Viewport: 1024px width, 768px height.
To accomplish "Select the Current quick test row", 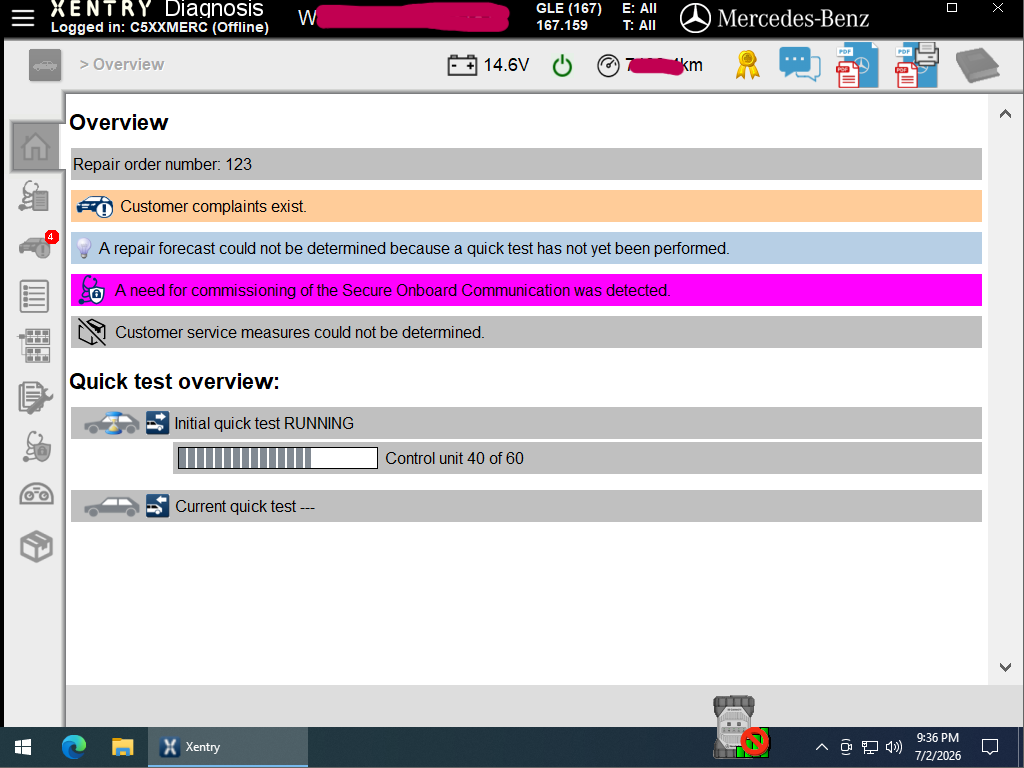I will [x=526, y=506].
